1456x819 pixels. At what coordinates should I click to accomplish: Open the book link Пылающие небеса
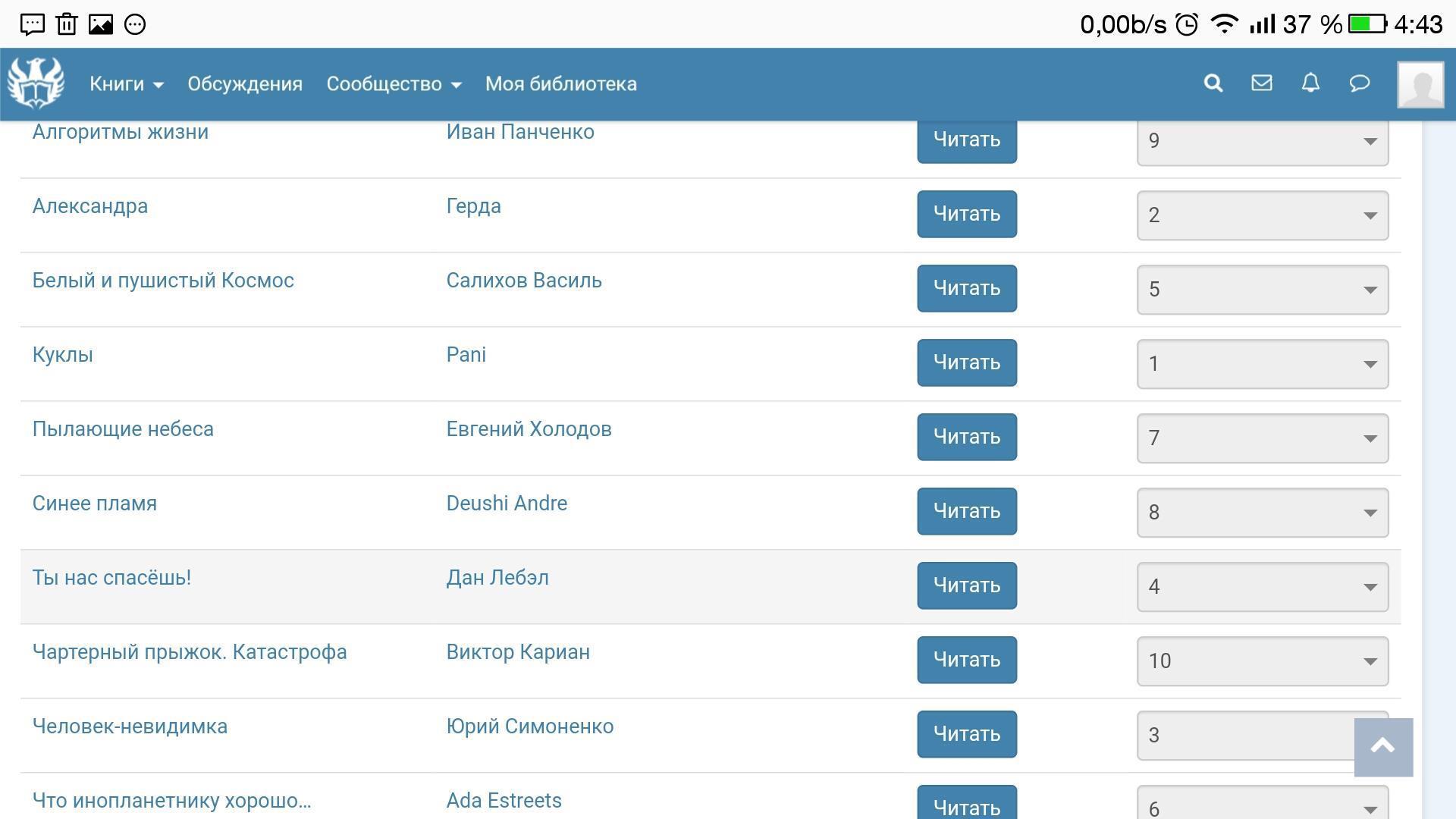(x=123, y=429)
